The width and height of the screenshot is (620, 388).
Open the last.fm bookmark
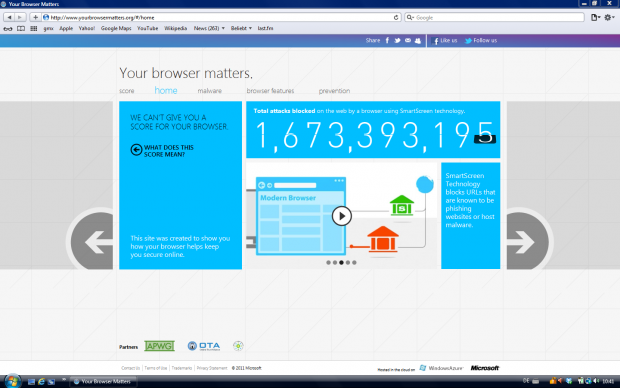[265, 28]
